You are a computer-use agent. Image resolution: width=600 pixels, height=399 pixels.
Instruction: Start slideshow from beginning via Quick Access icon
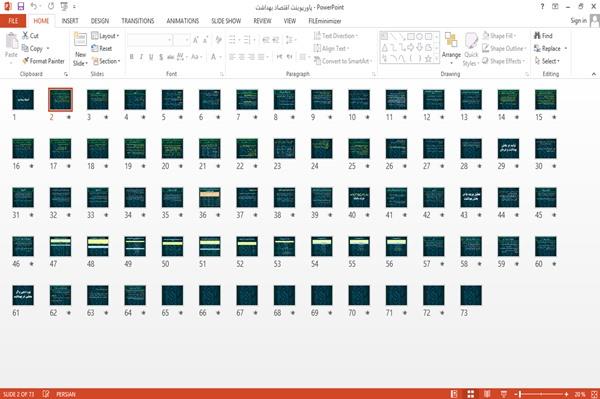(64, 6)
